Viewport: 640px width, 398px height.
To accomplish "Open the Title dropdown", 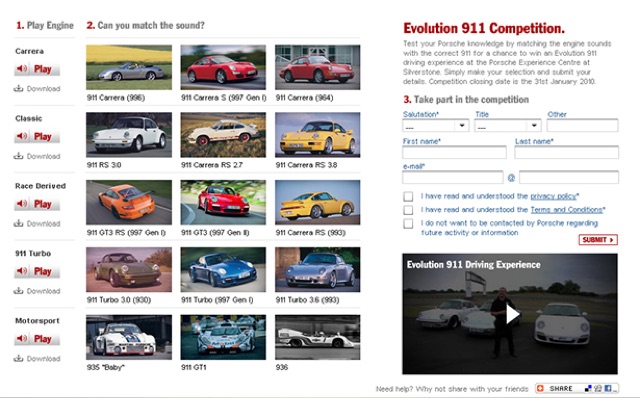I will click(508, 126).
